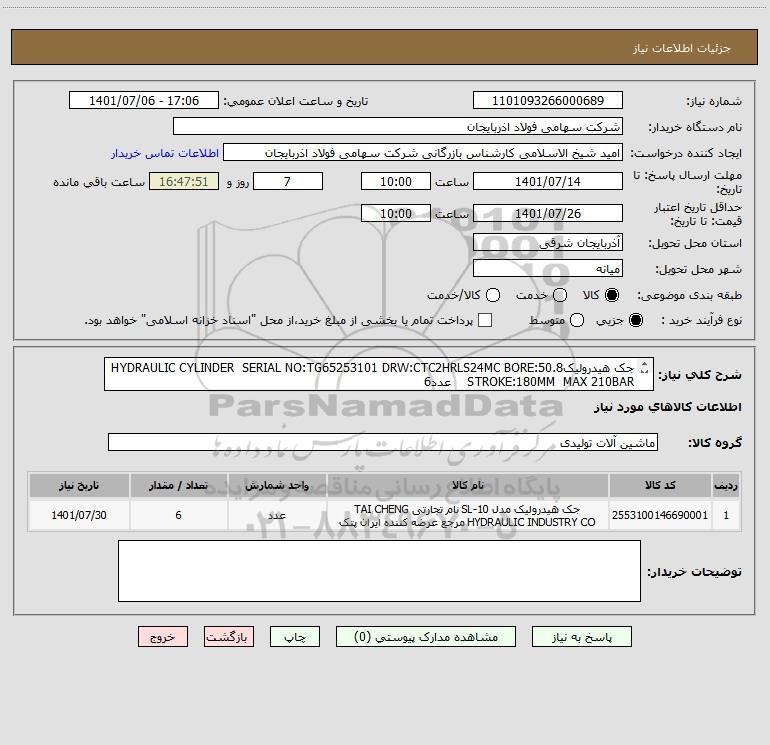Click the need date cell 1401/07/30

[79, 515]
